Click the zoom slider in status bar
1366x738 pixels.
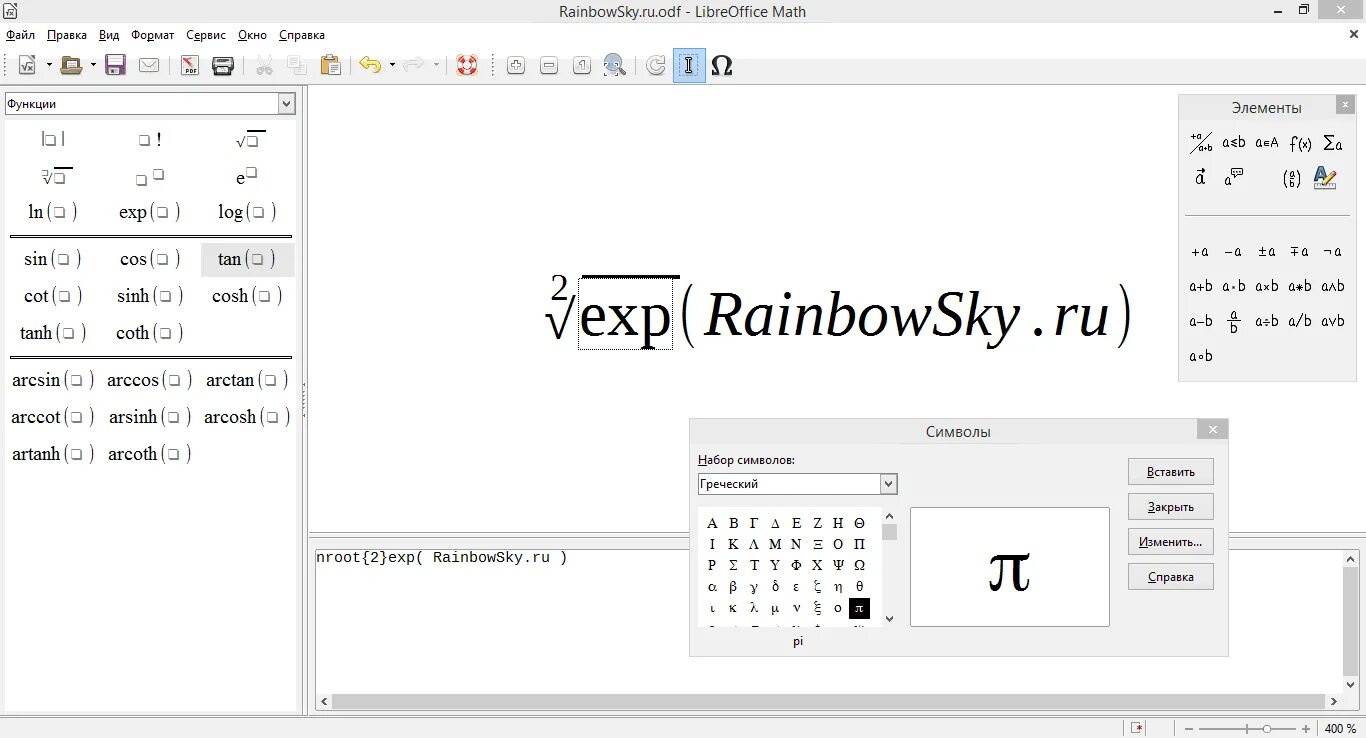coord(1247,729)
